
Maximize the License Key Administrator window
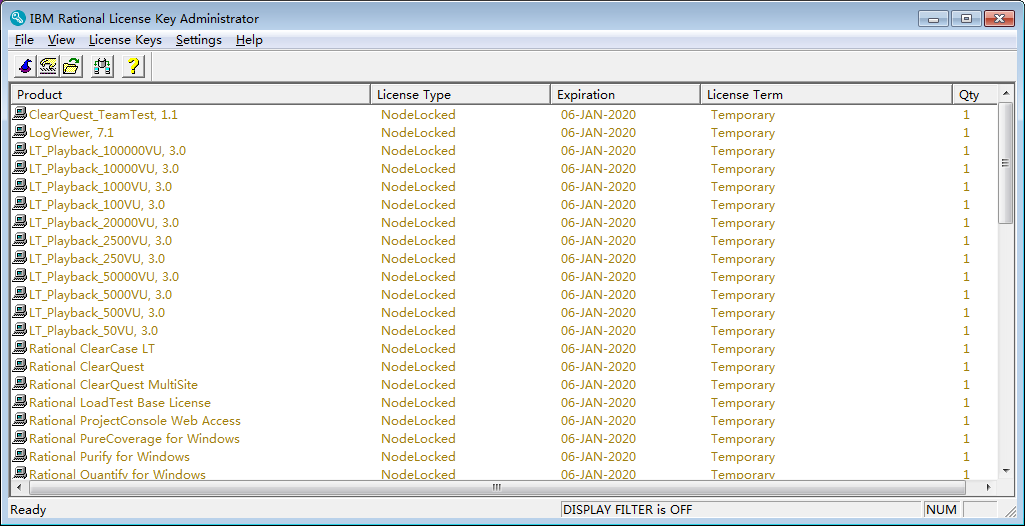click(x=966, y=19)
